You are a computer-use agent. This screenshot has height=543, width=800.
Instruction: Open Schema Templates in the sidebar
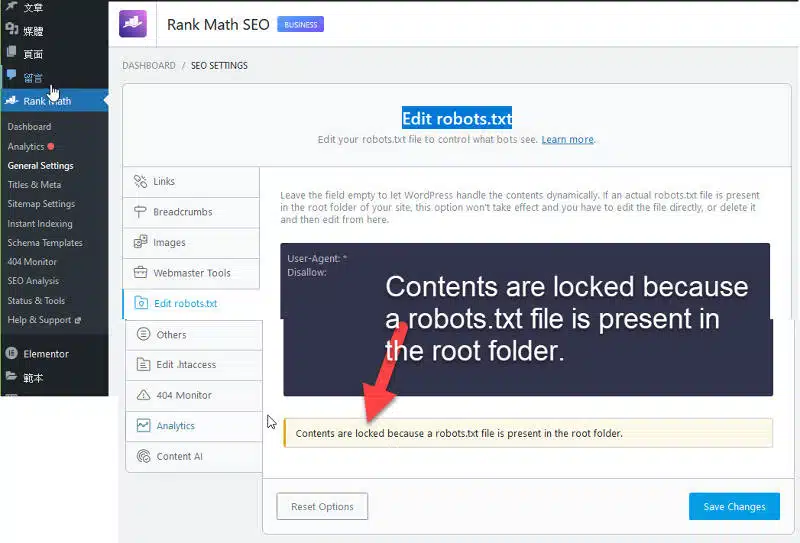(x=45, y=243)
